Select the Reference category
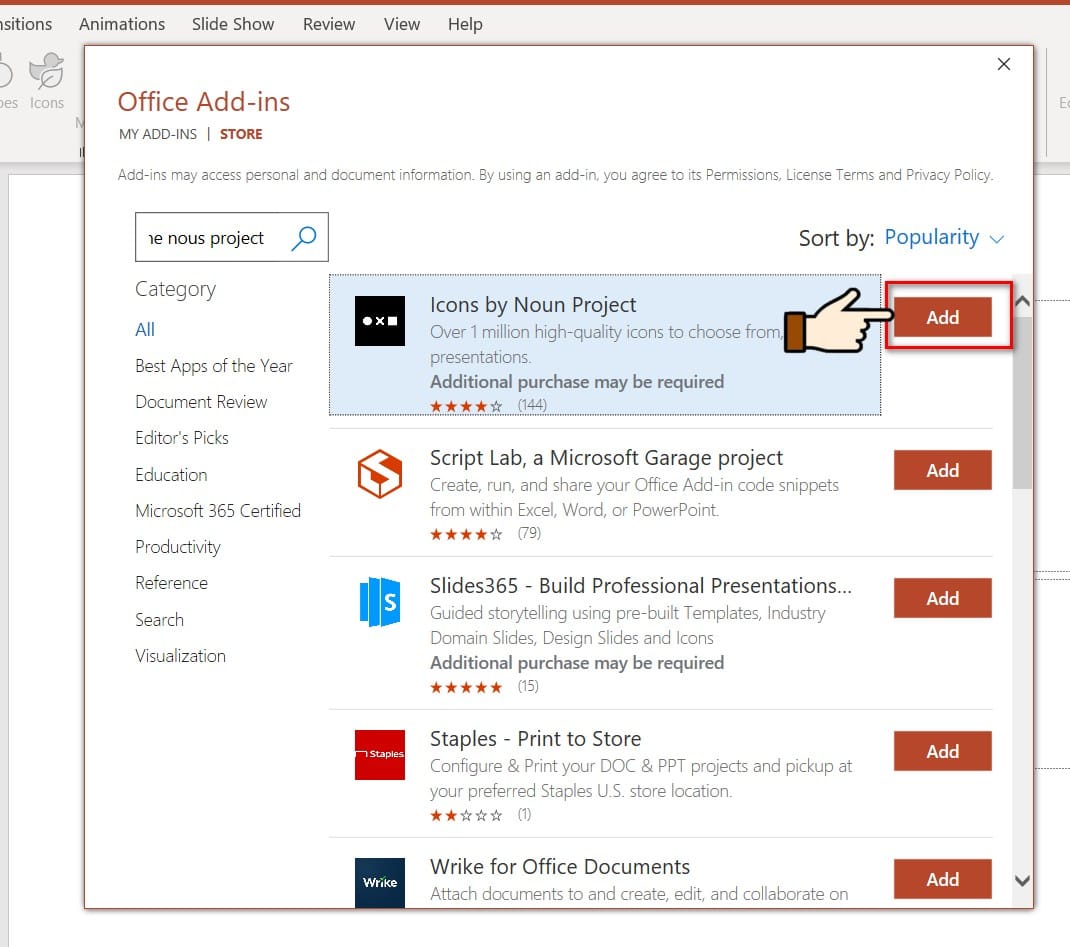The height and width of the screenshot is (947, 1070). point(171,583)
